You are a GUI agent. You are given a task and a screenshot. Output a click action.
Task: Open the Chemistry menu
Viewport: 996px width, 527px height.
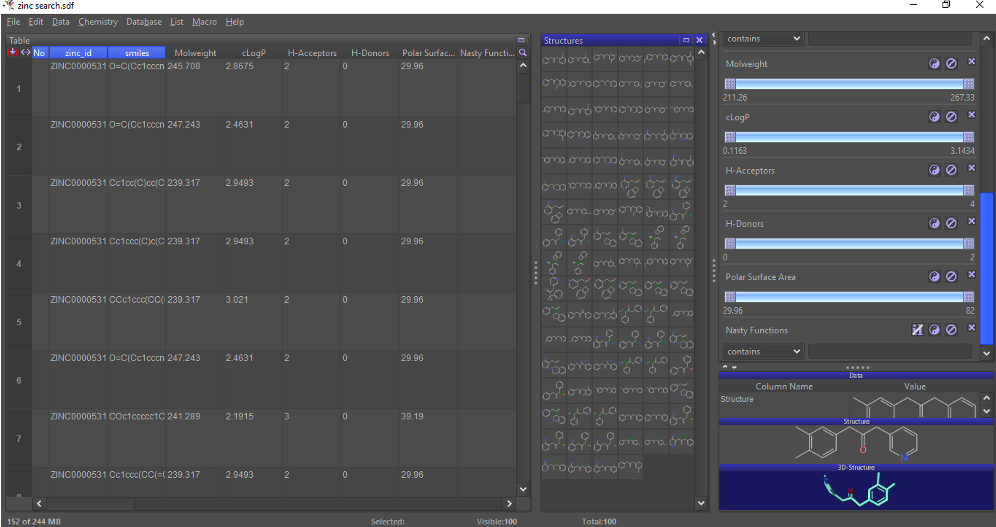98,22
